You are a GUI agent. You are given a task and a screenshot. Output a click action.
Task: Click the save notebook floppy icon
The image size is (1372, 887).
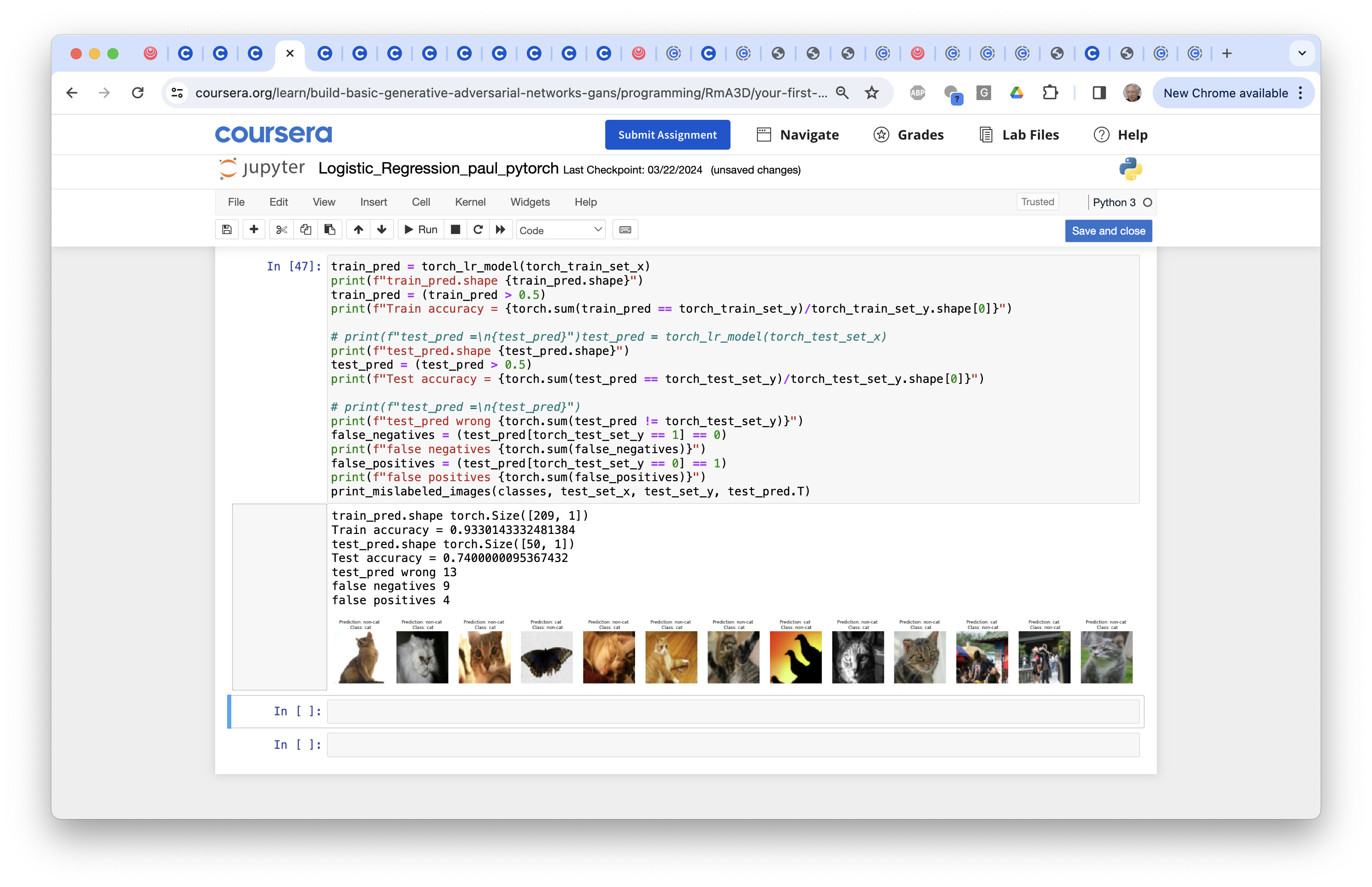227,230
